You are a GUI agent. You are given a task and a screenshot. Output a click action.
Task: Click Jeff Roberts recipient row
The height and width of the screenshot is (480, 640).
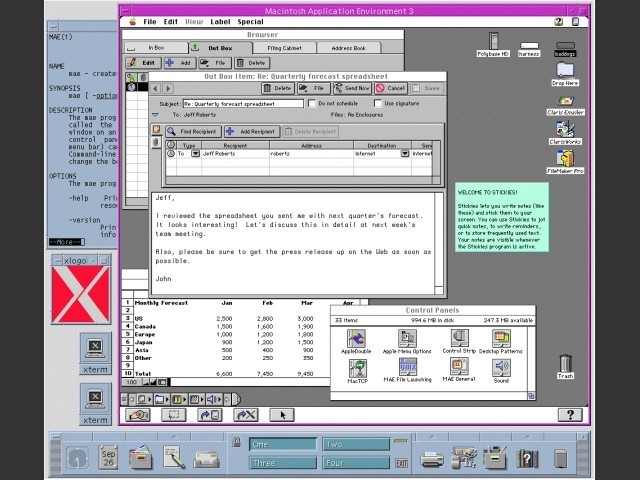pos(299,153)
